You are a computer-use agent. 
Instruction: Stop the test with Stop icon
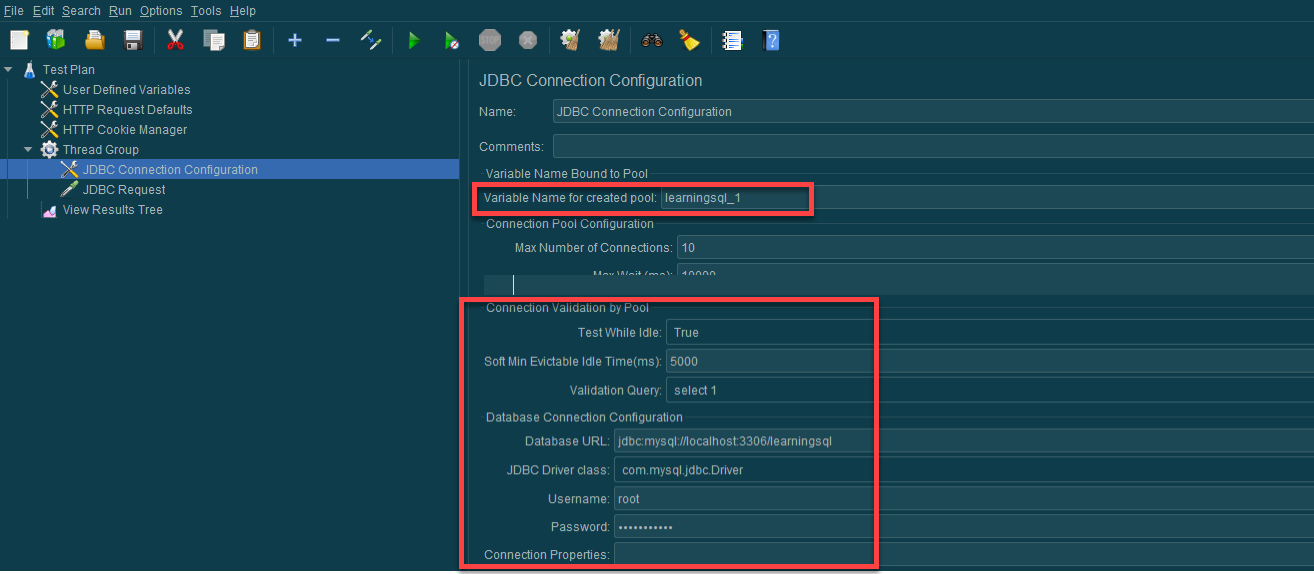pos(490,40)
